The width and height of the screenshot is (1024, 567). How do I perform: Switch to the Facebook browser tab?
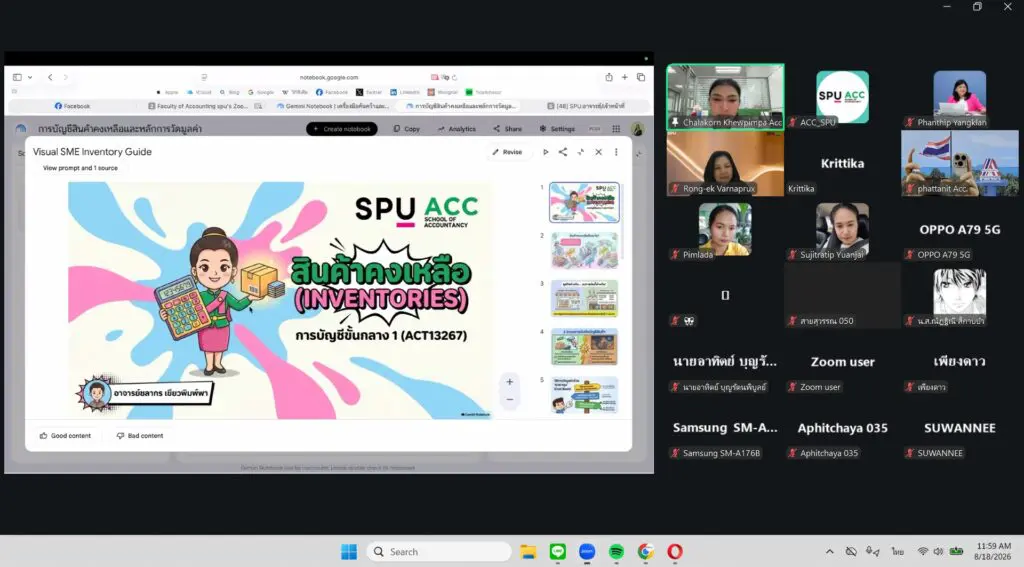tap(72, 106)
